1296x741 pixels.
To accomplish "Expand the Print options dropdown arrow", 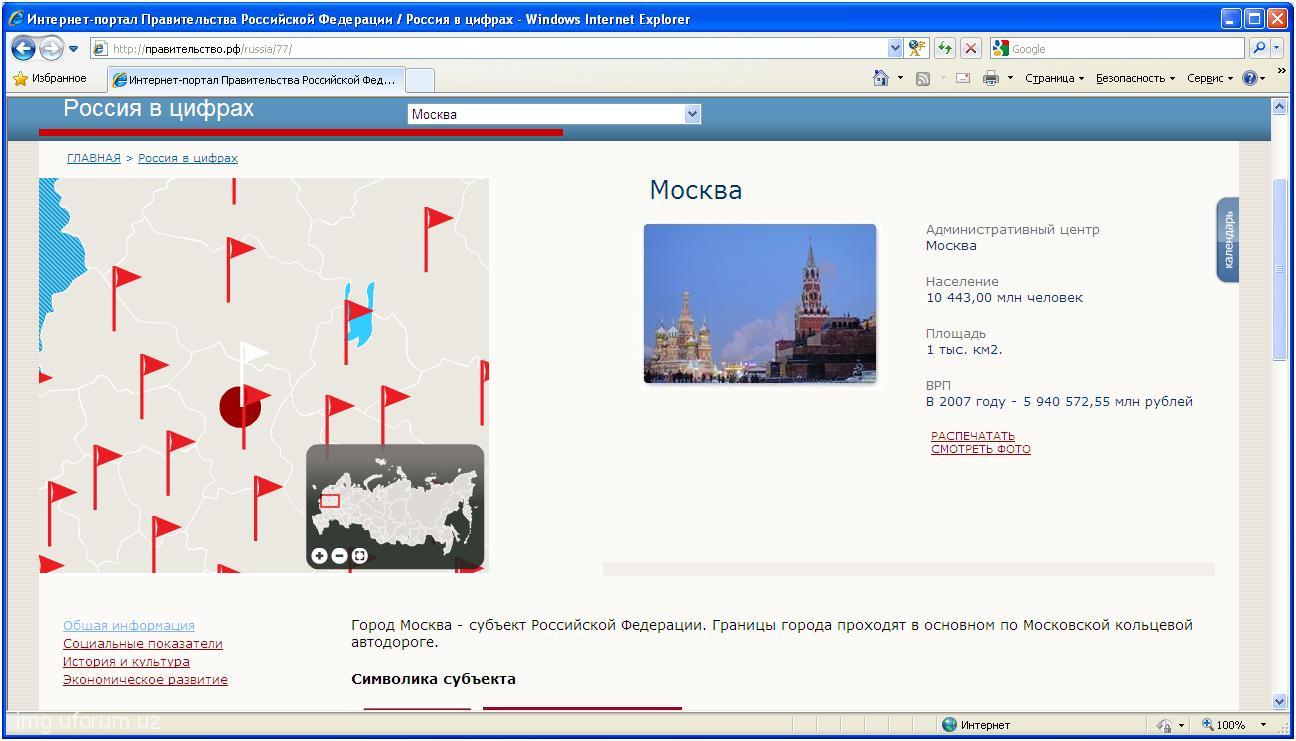I will pyautogui.click(x=1010, y=78).
